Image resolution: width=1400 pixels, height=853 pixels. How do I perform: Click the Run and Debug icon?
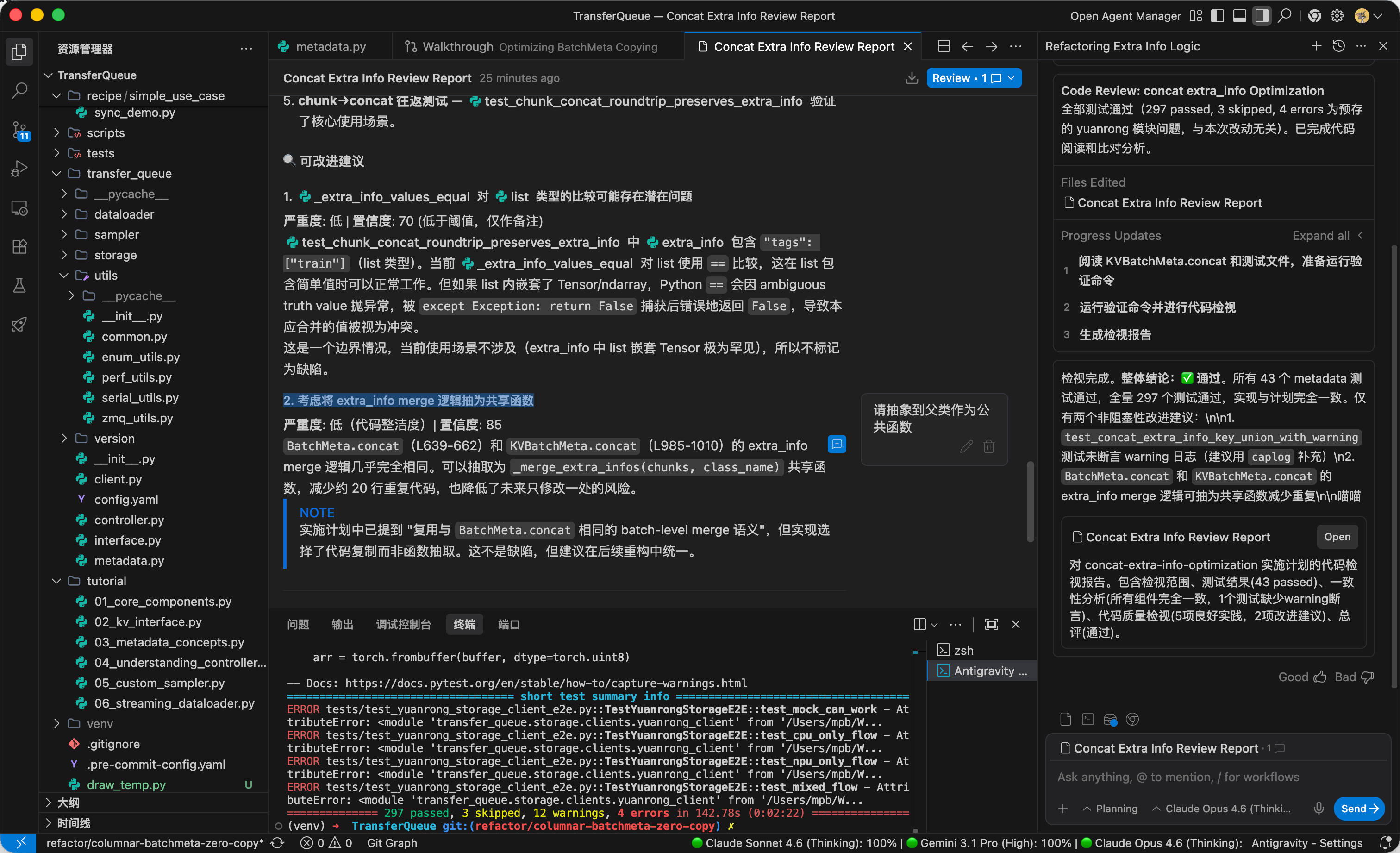(19, 169)
